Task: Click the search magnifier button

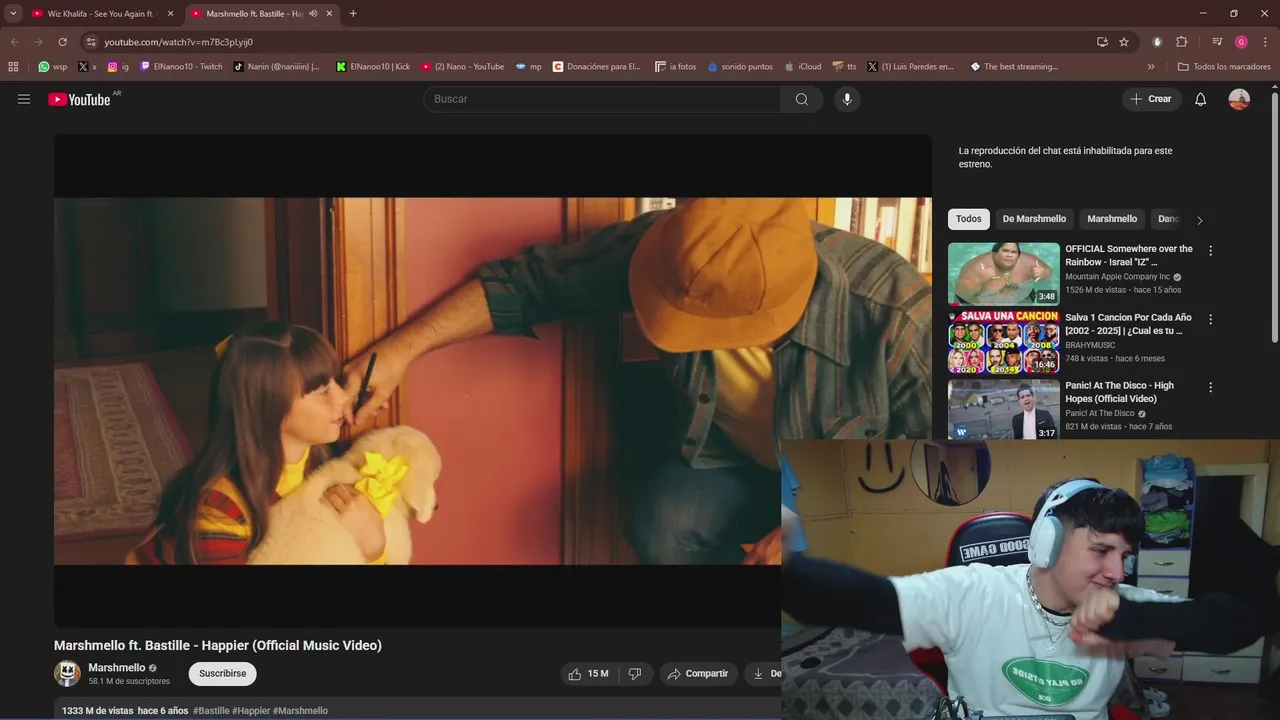Action: (802, 99)
